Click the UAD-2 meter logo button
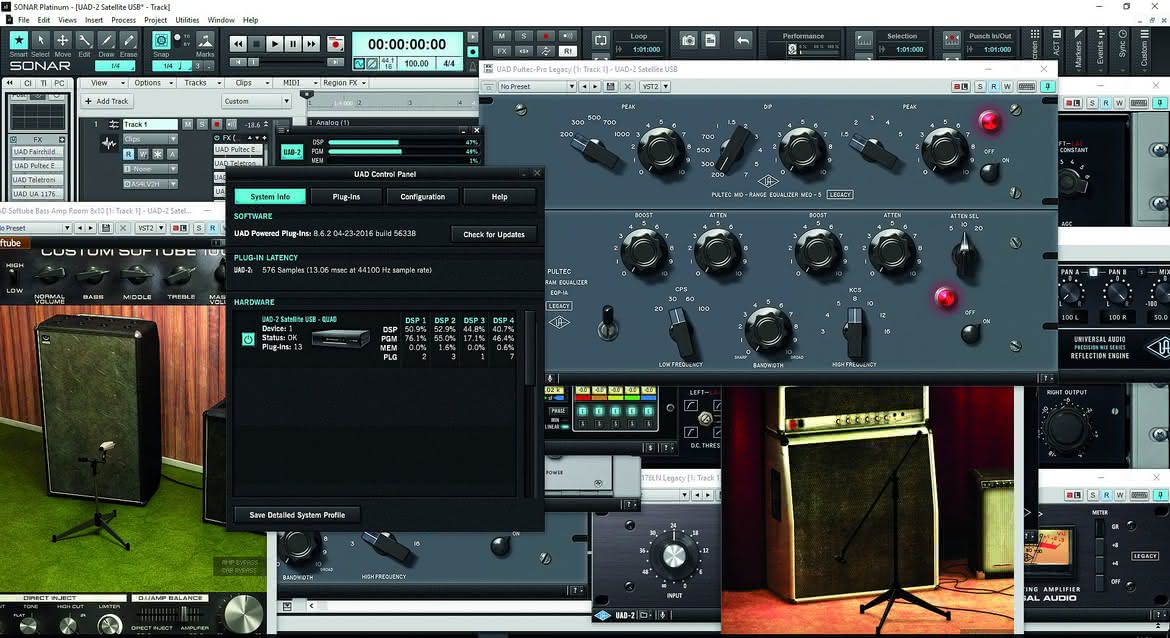The height and width of the screenshot is (638, 1170). point(291,152)
